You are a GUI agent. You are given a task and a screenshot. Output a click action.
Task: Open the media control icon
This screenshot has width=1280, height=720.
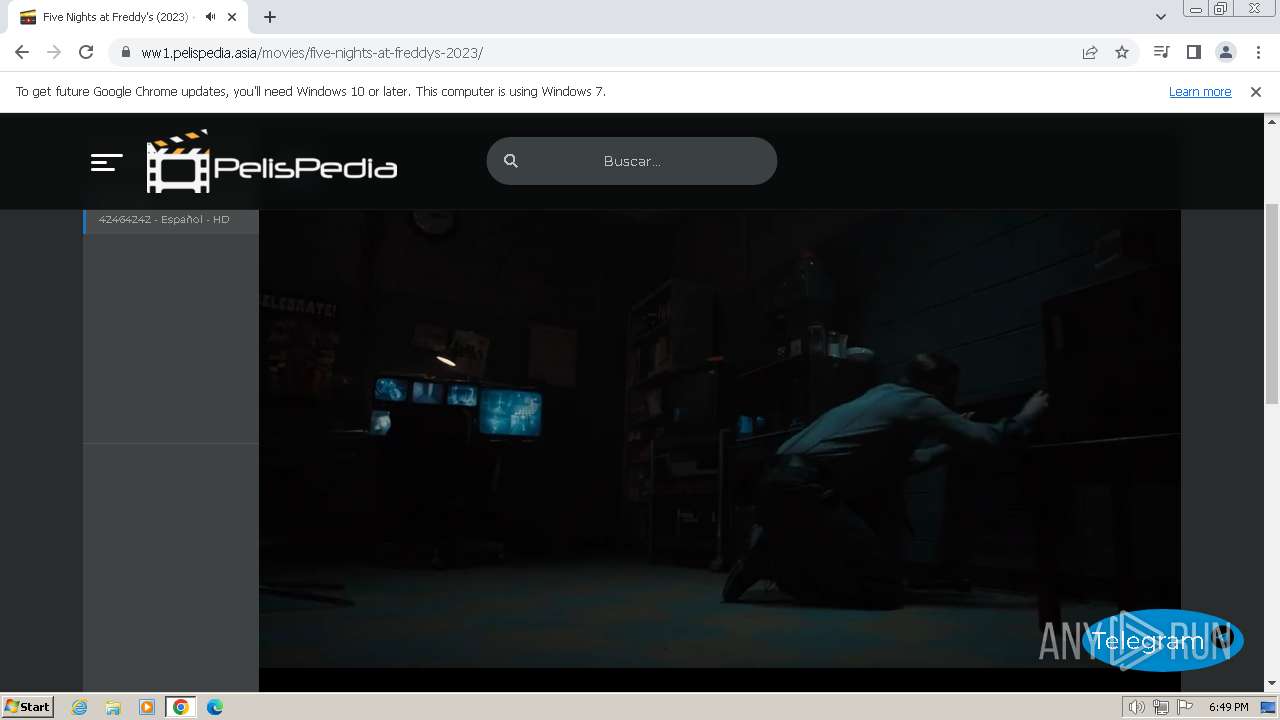1161,52
